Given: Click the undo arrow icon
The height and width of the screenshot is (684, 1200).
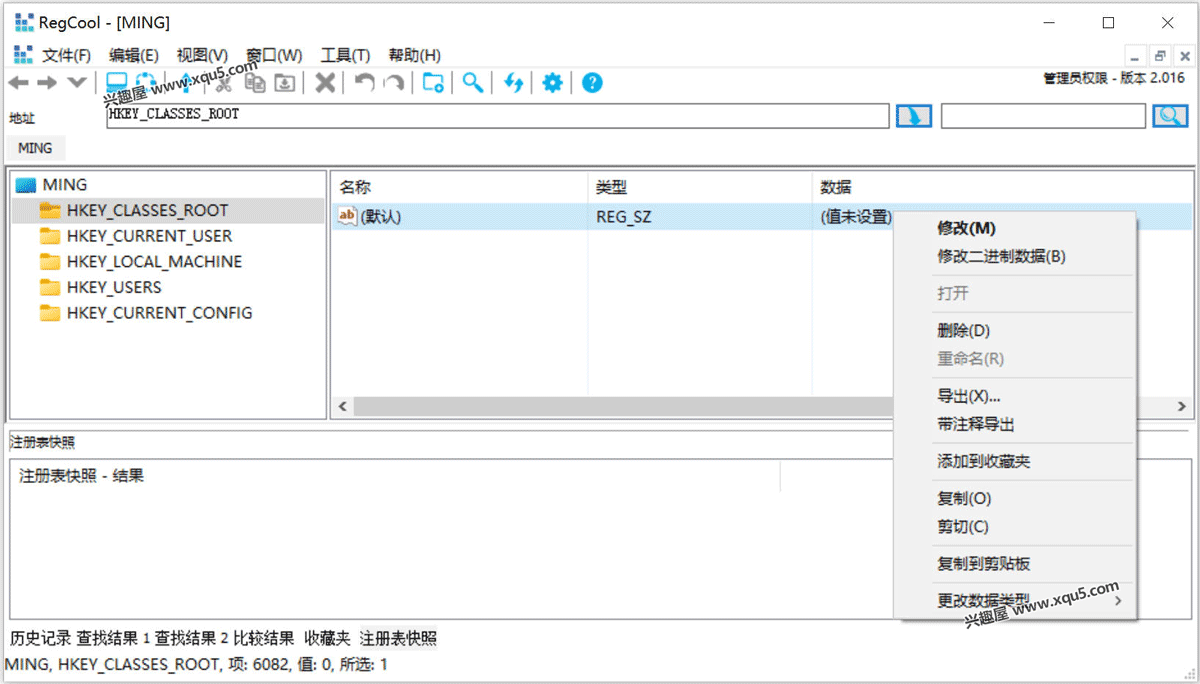Looking at the screenshot, I should 365,83.
